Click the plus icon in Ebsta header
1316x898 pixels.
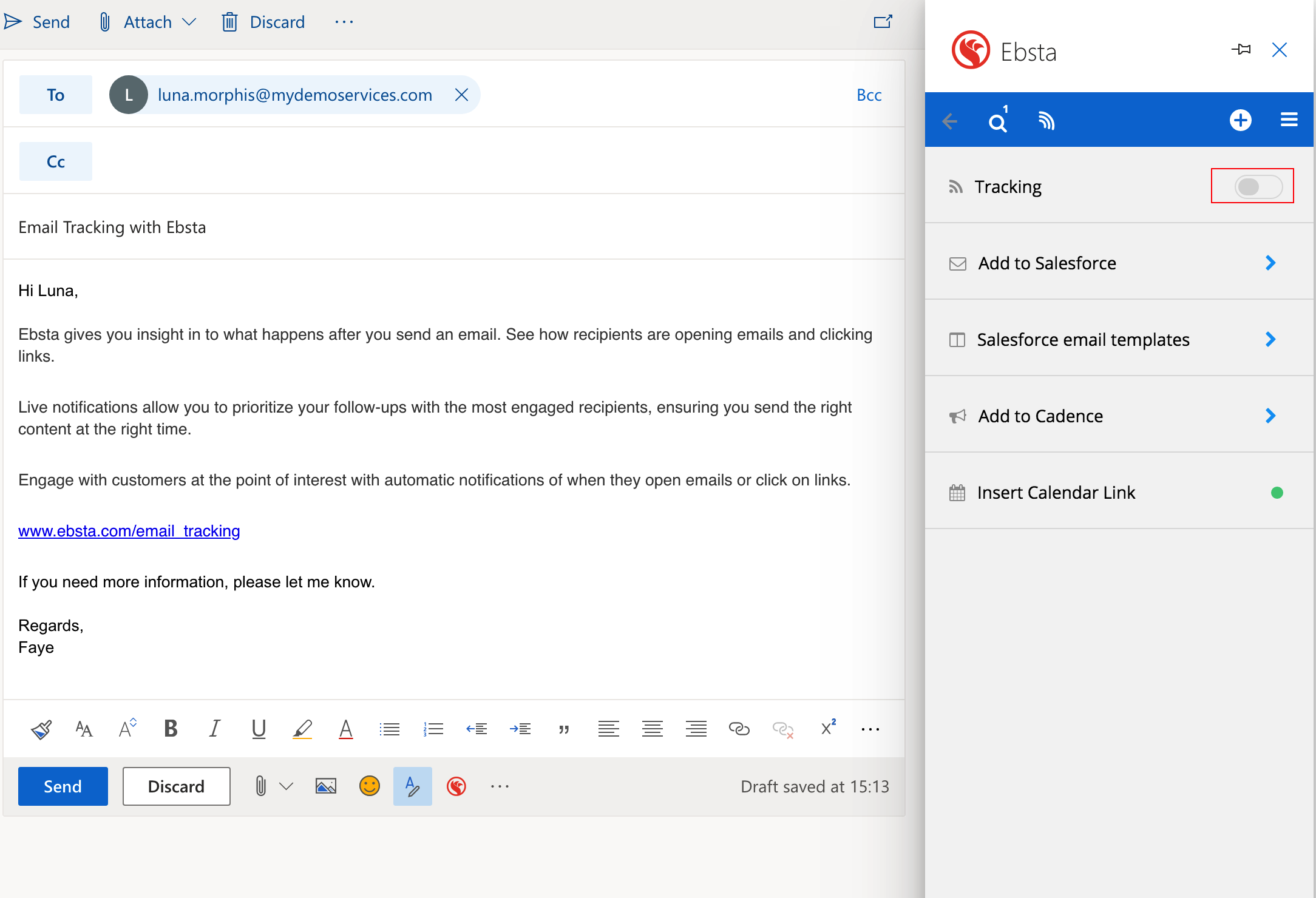1240,120
